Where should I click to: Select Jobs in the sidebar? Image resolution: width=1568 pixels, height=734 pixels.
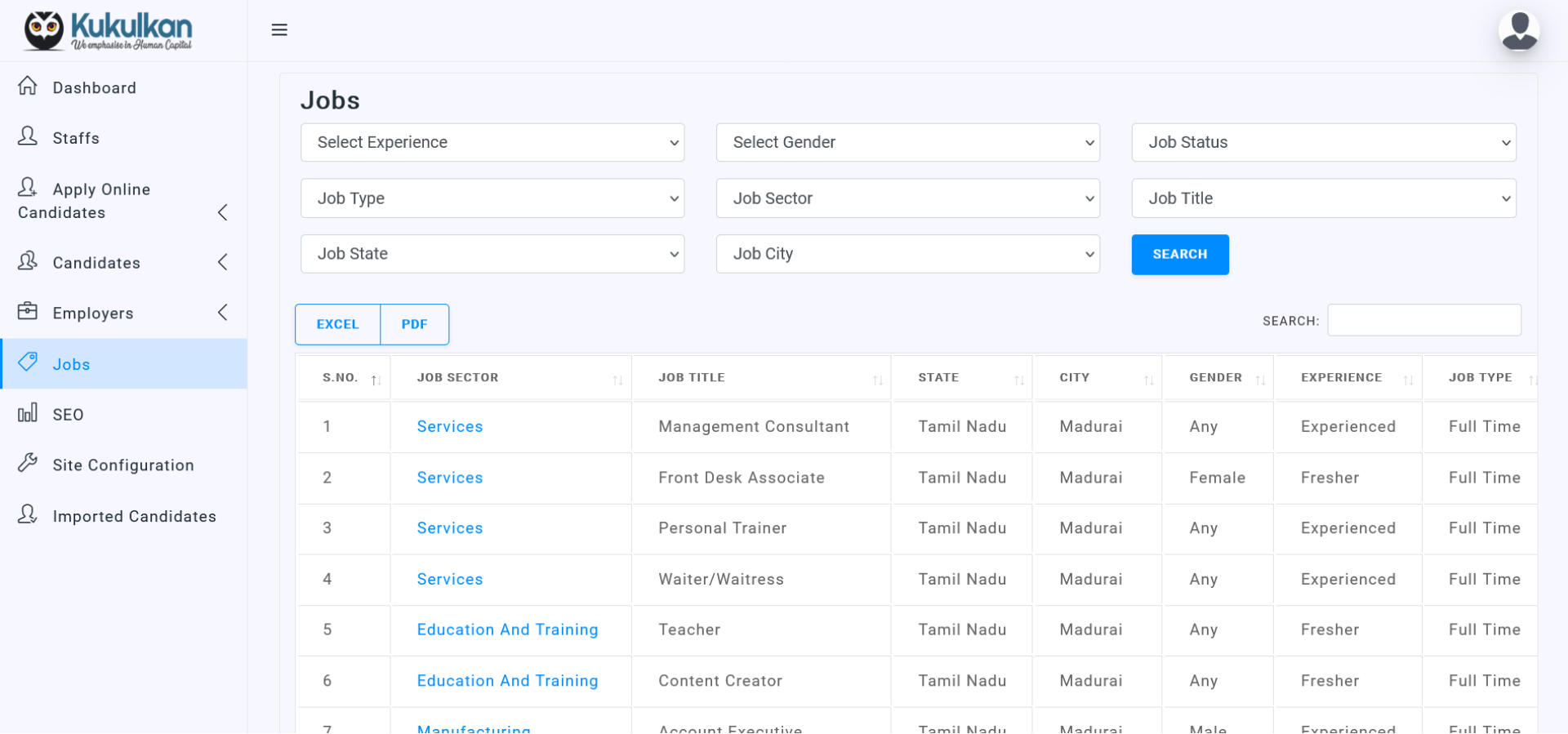71,365
